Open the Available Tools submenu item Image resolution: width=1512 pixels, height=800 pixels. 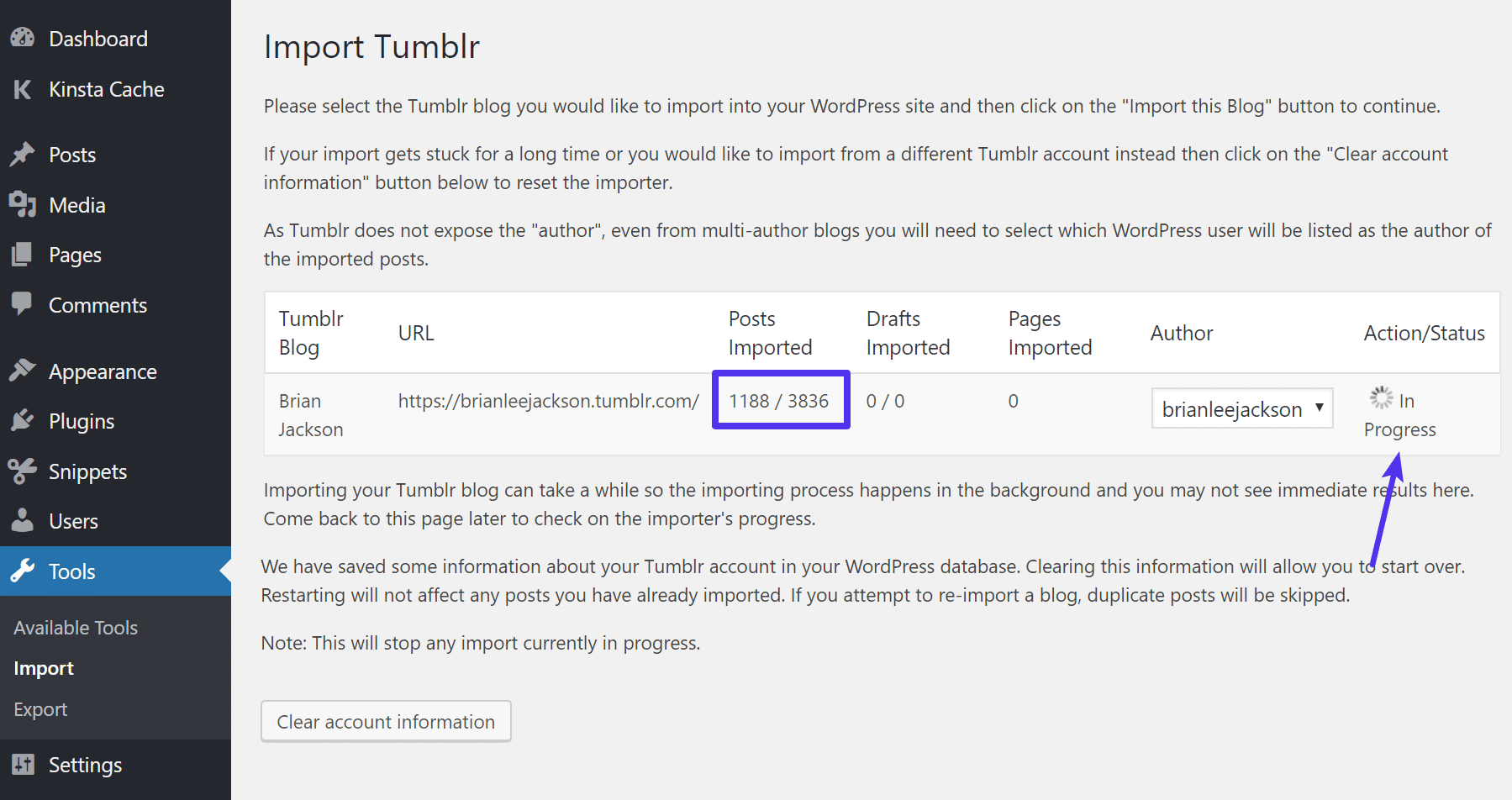(x=76, y=628)
